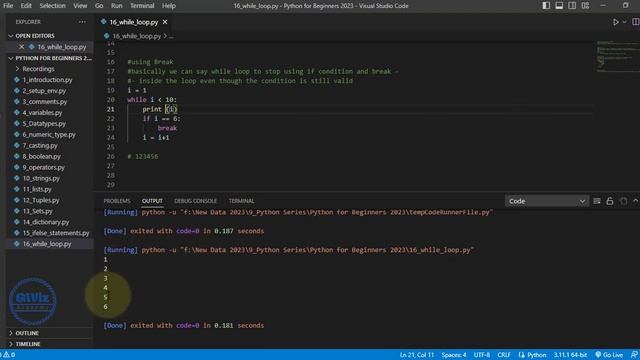
Task: Open Help menu
Action: tap(169, 6)
